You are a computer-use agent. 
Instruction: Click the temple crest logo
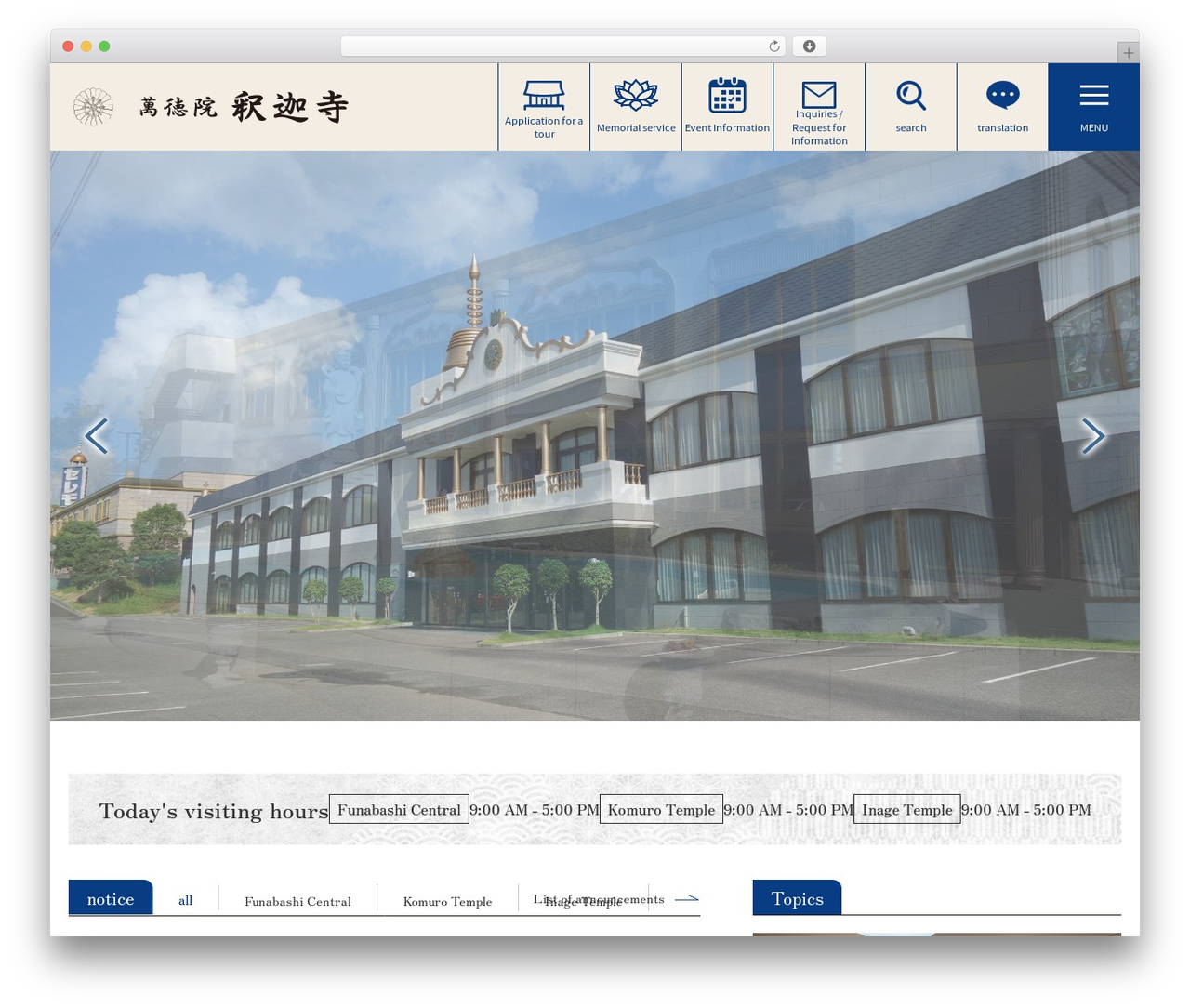(93, 107)
